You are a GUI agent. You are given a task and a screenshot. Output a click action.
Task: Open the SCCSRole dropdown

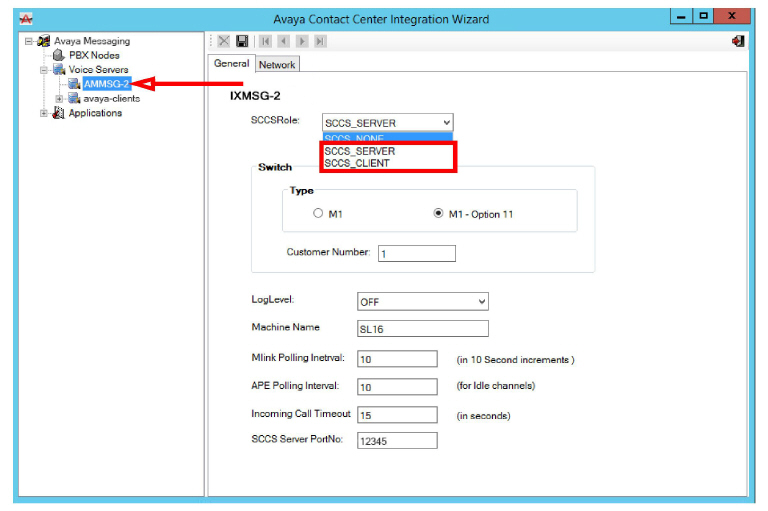[x=447, y=122]
